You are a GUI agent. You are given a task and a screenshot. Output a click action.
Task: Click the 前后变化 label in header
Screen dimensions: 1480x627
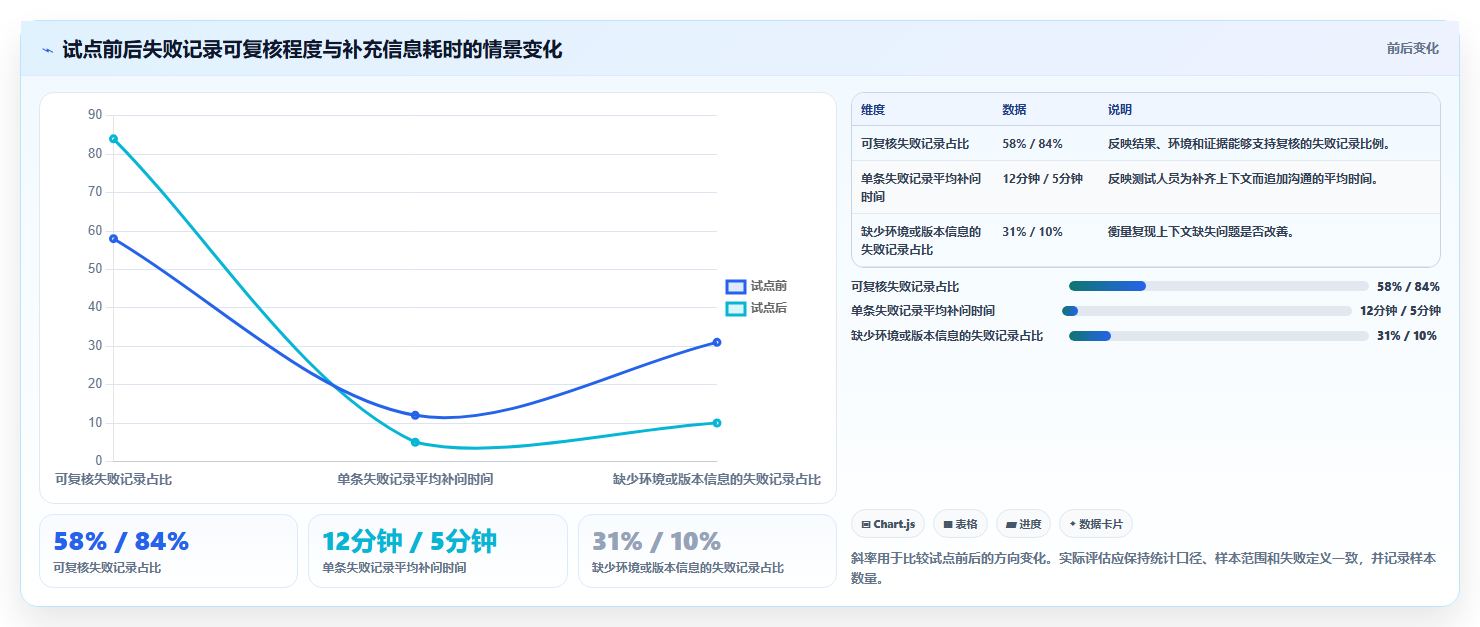[1412, 48]
